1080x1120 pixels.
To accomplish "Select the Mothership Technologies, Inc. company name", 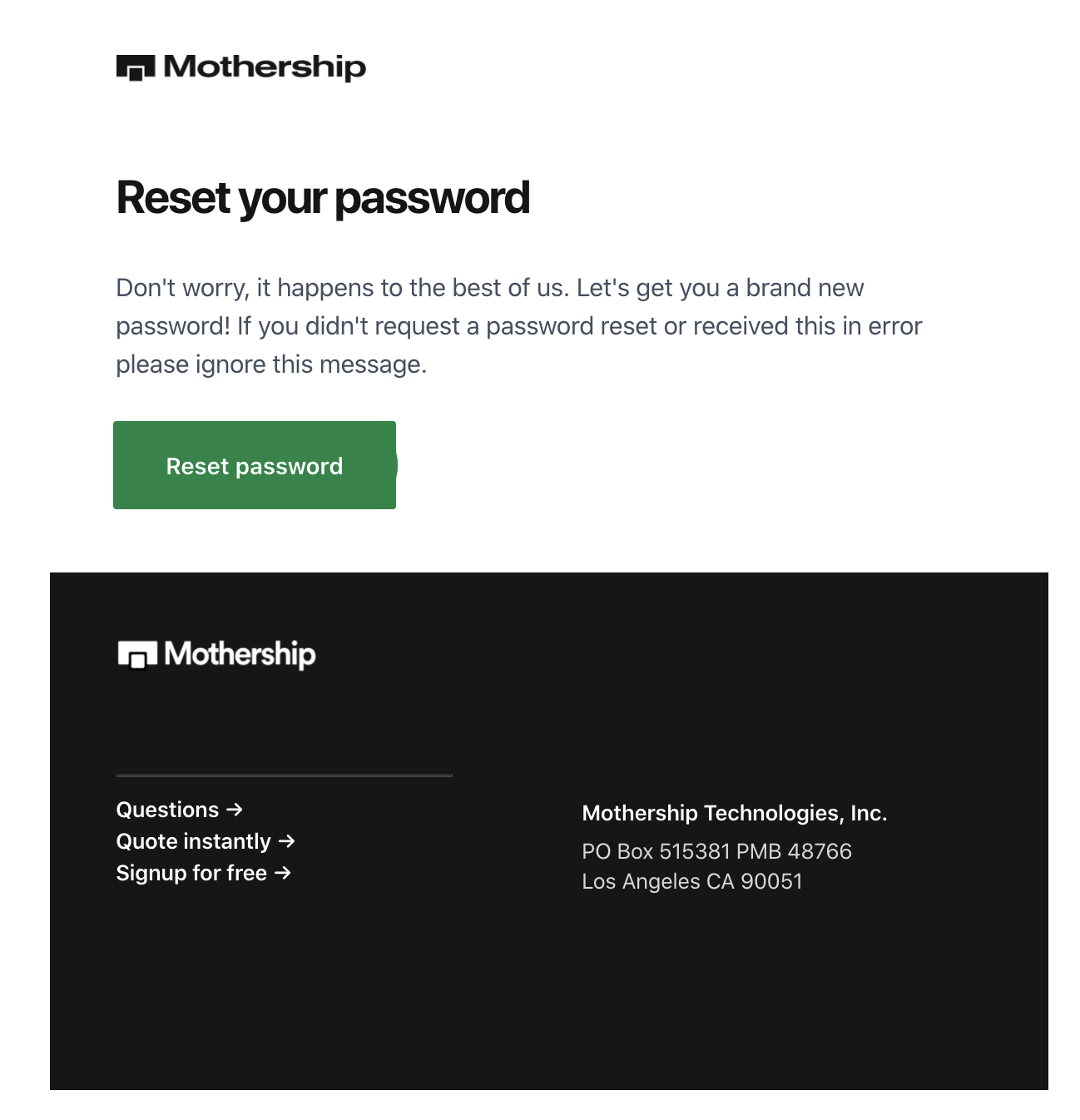I will click(x=735, y=813).
